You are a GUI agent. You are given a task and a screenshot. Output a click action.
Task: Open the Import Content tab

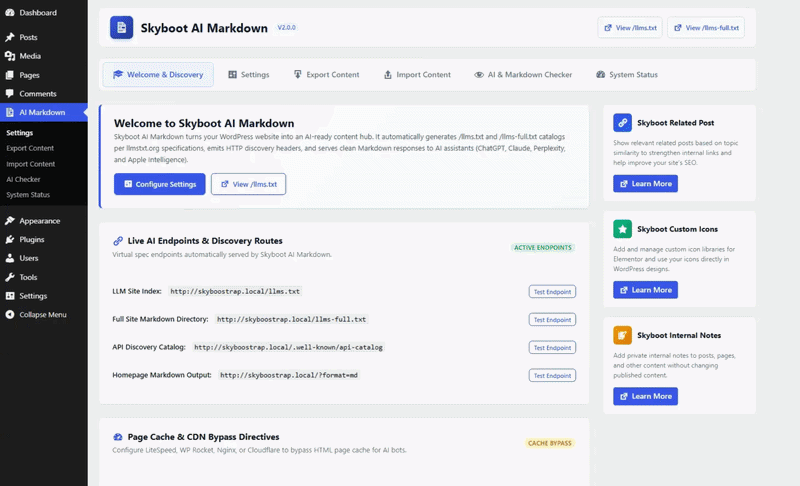(417, 74)
